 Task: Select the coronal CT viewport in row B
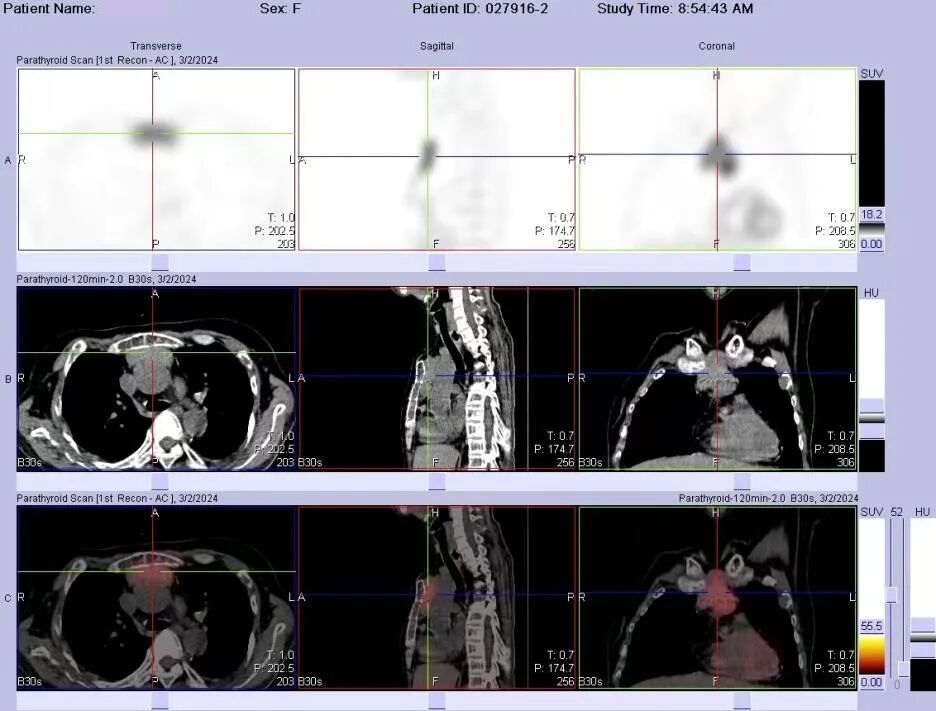(x=718, y=378)
